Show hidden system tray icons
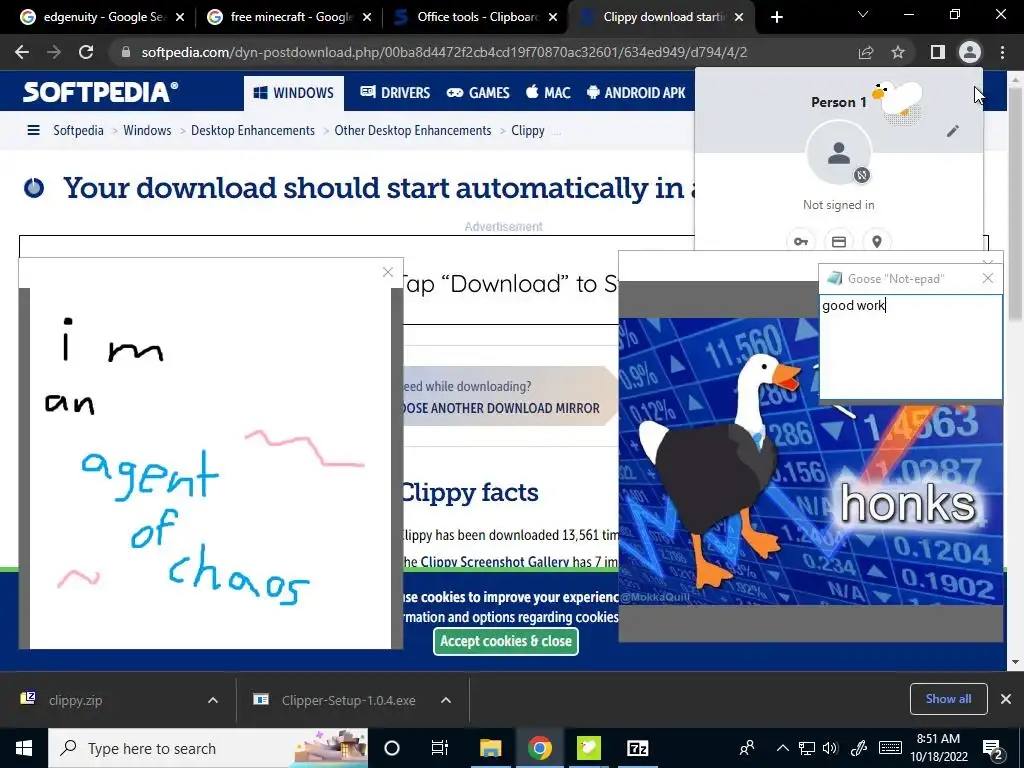Screen dimensions: 1024x768 point(782,748)
